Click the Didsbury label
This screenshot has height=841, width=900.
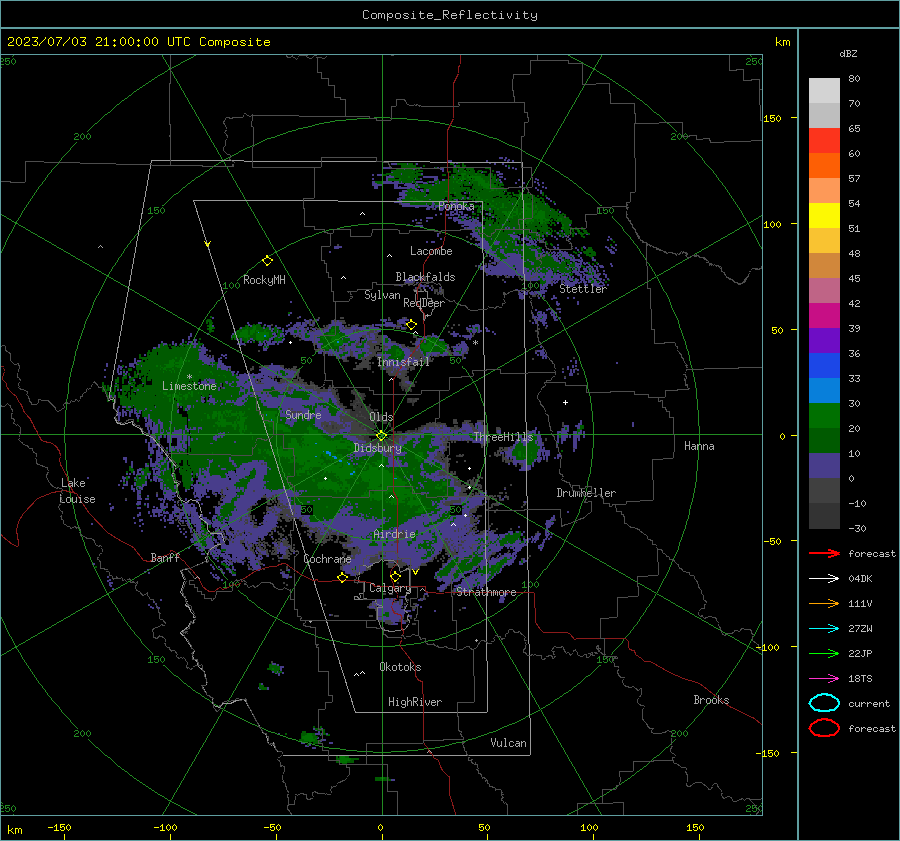(377, 448)
